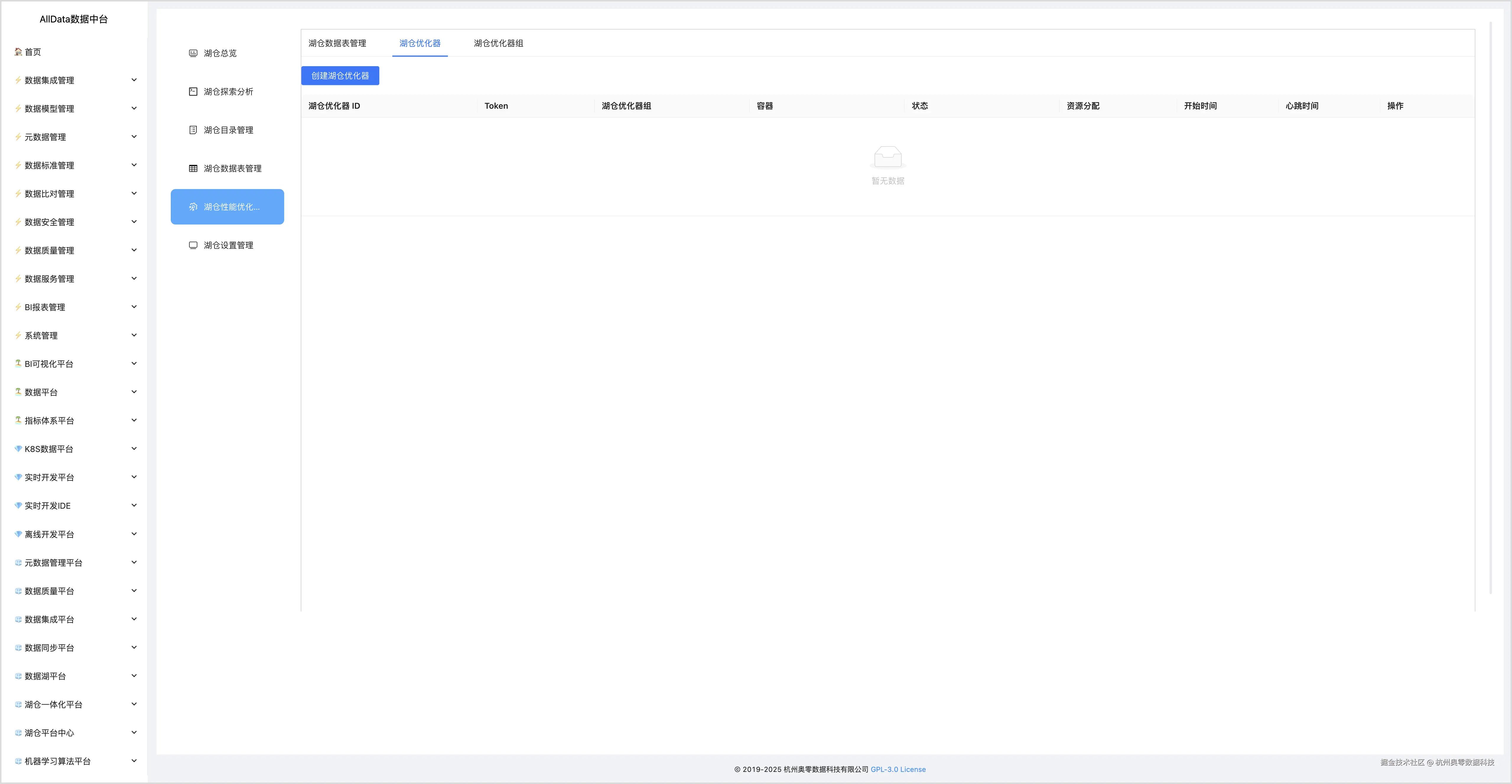Expand the 元数据管理 sidebar chevron
This screenshot has height=784, width=1512.
click(134, 137)
